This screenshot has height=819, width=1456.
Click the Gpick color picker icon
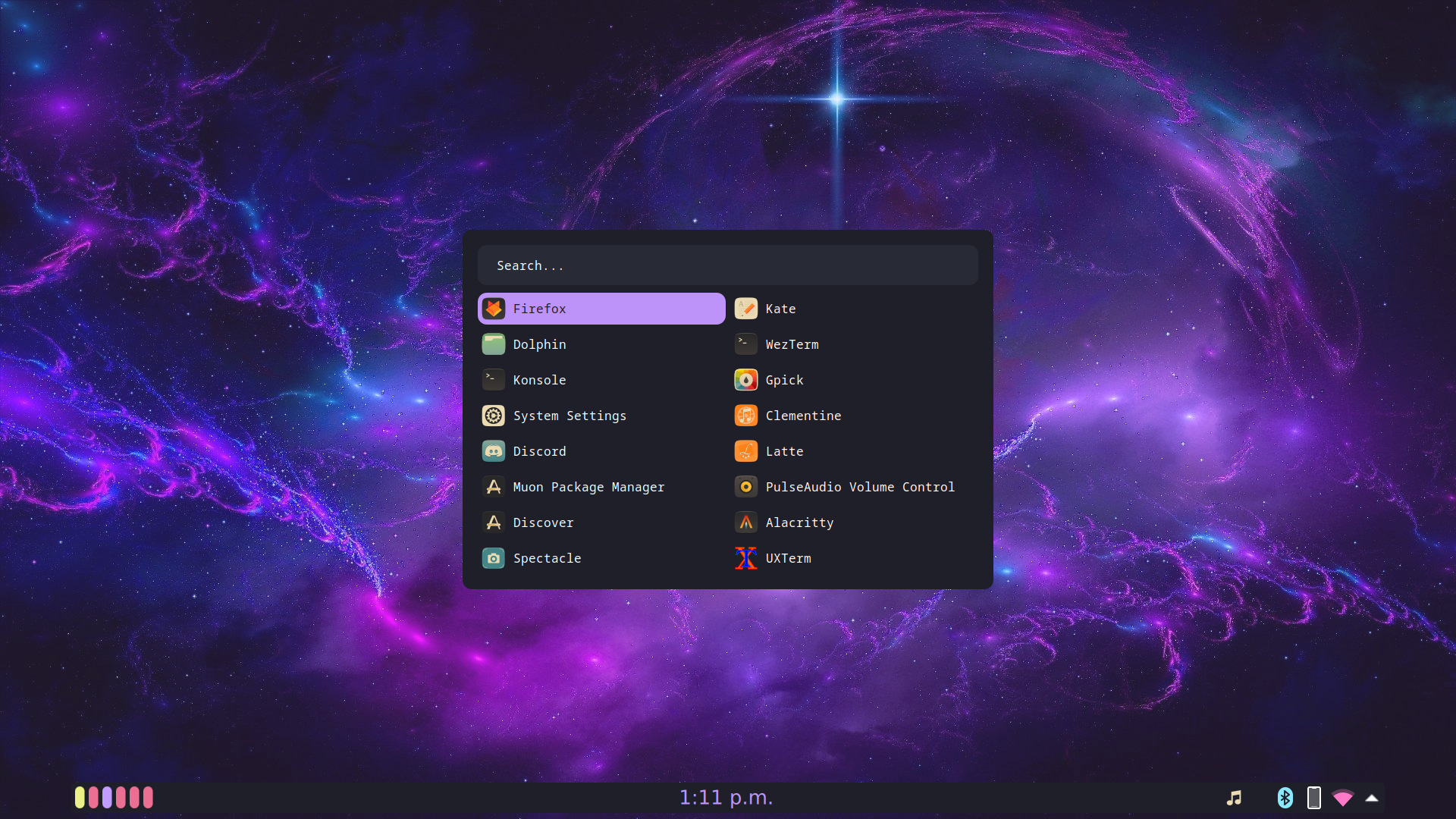pos(746,380)
